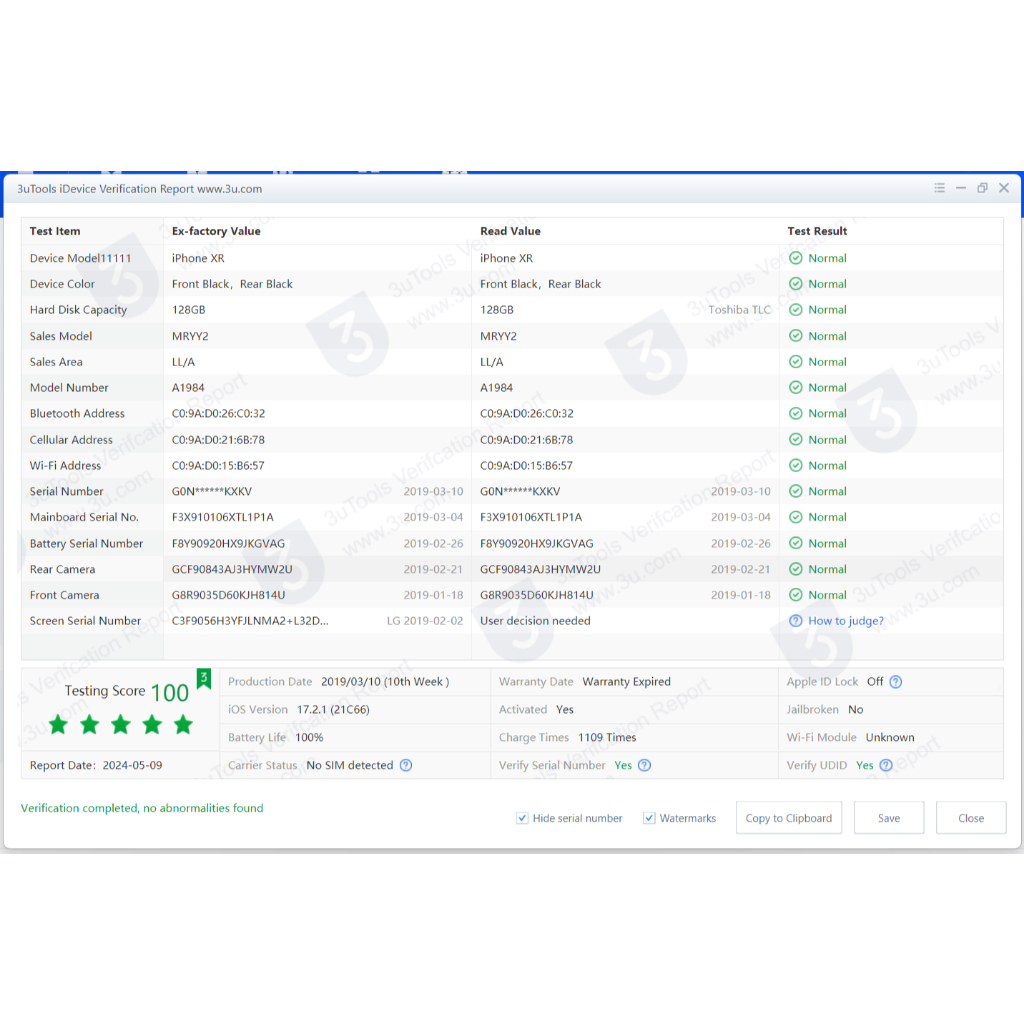Click the Normal check icon for Battery Serial Number

(795, 543)
